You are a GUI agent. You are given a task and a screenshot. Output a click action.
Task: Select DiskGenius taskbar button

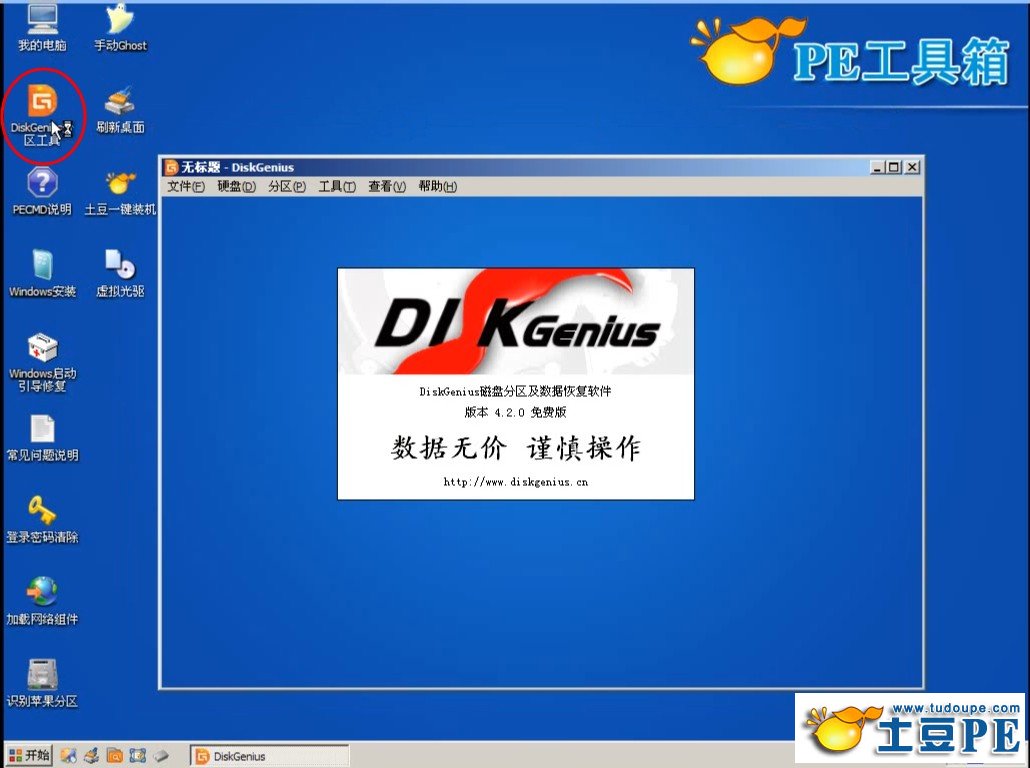point(269,756)
